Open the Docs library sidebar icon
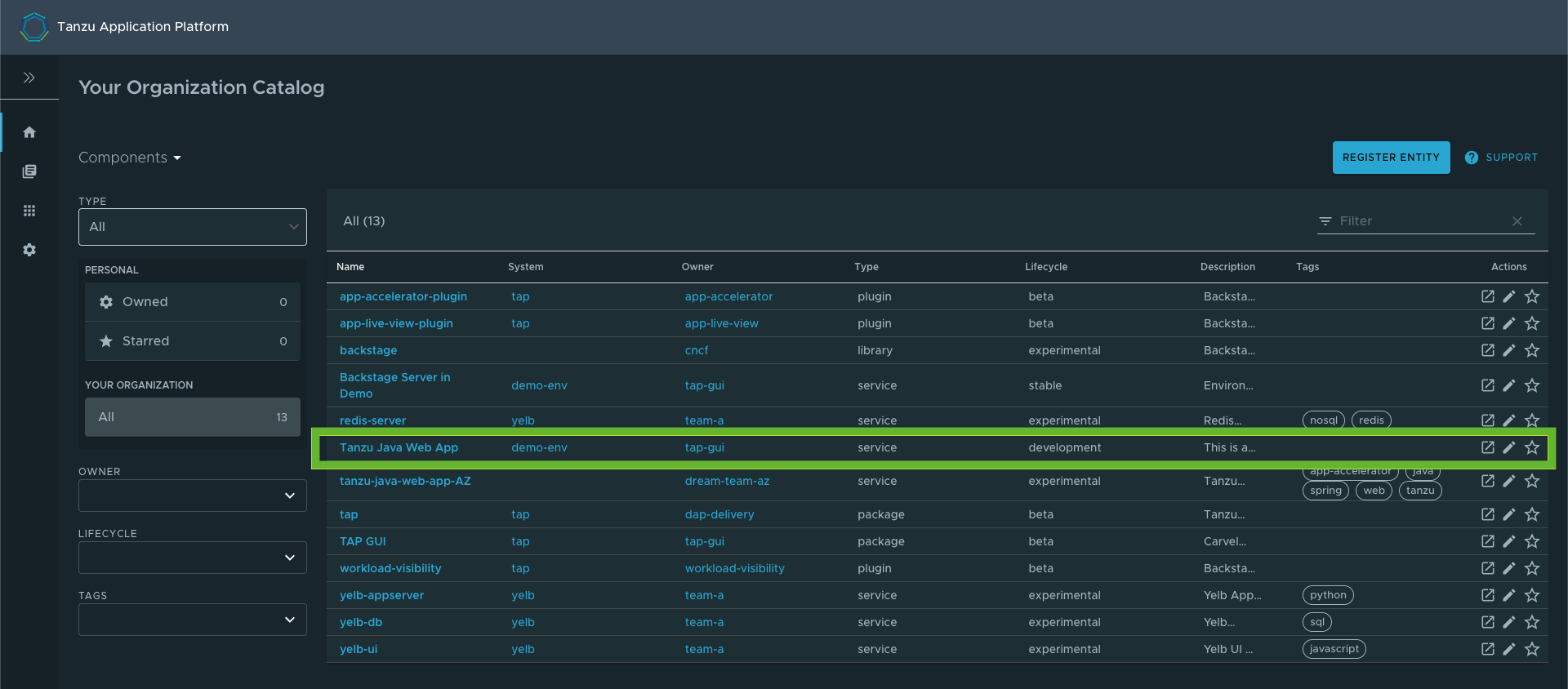 [x=29, y=171]
